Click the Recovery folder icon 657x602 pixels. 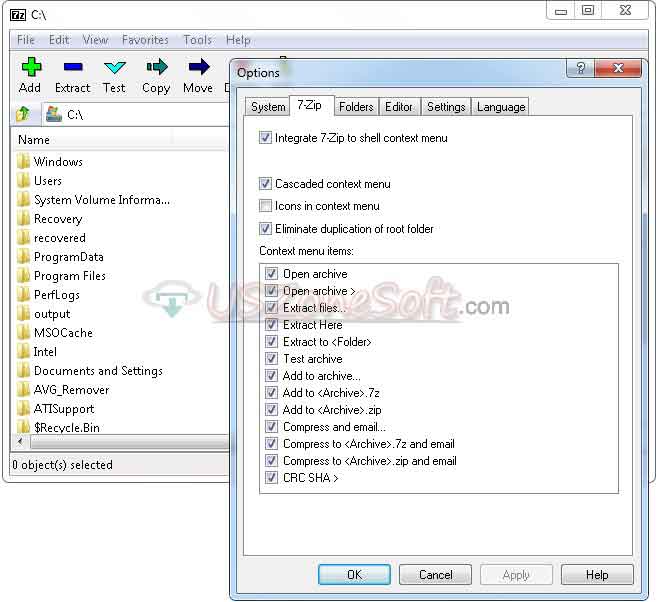(23, 219)
